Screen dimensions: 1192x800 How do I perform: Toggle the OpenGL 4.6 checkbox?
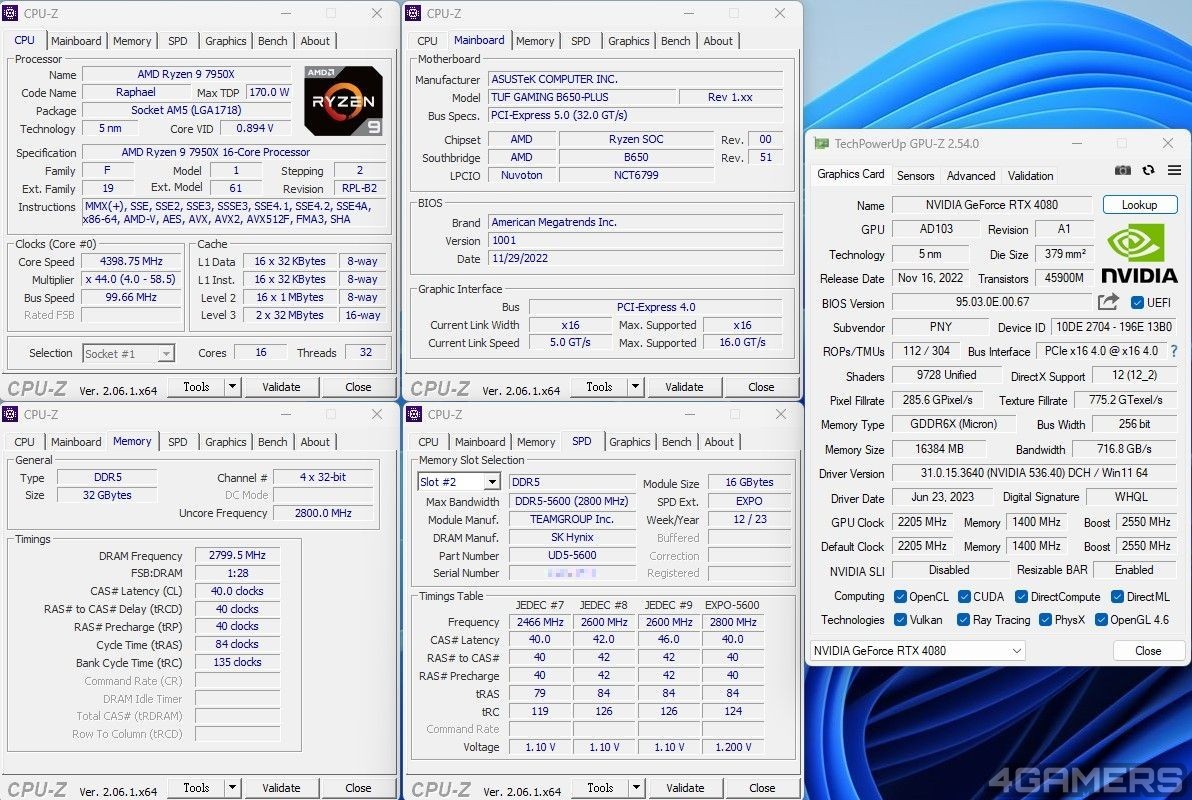click(1101, 620)
